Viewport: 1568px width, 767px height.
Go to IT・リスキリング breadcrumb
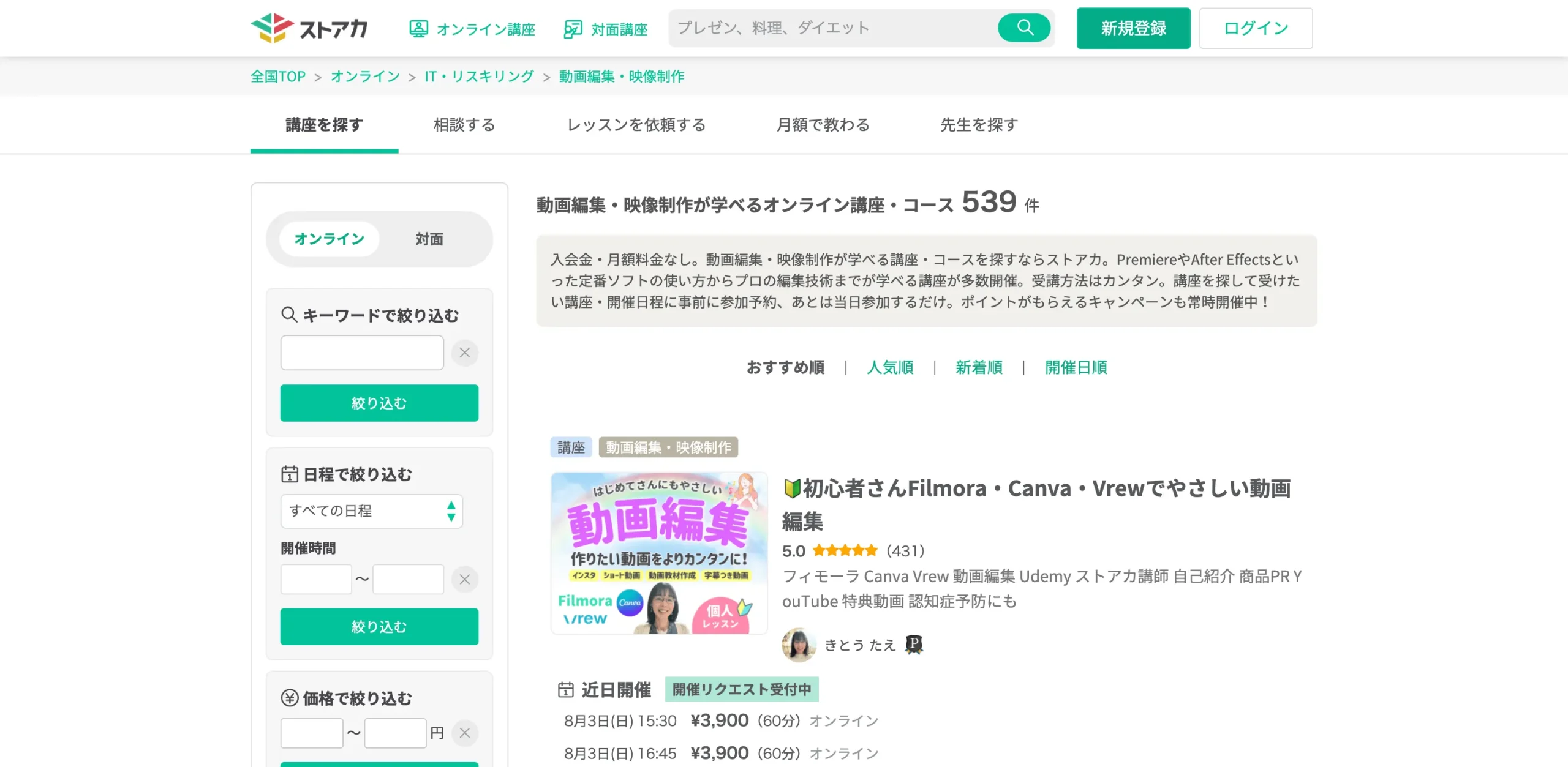point(479,77)
